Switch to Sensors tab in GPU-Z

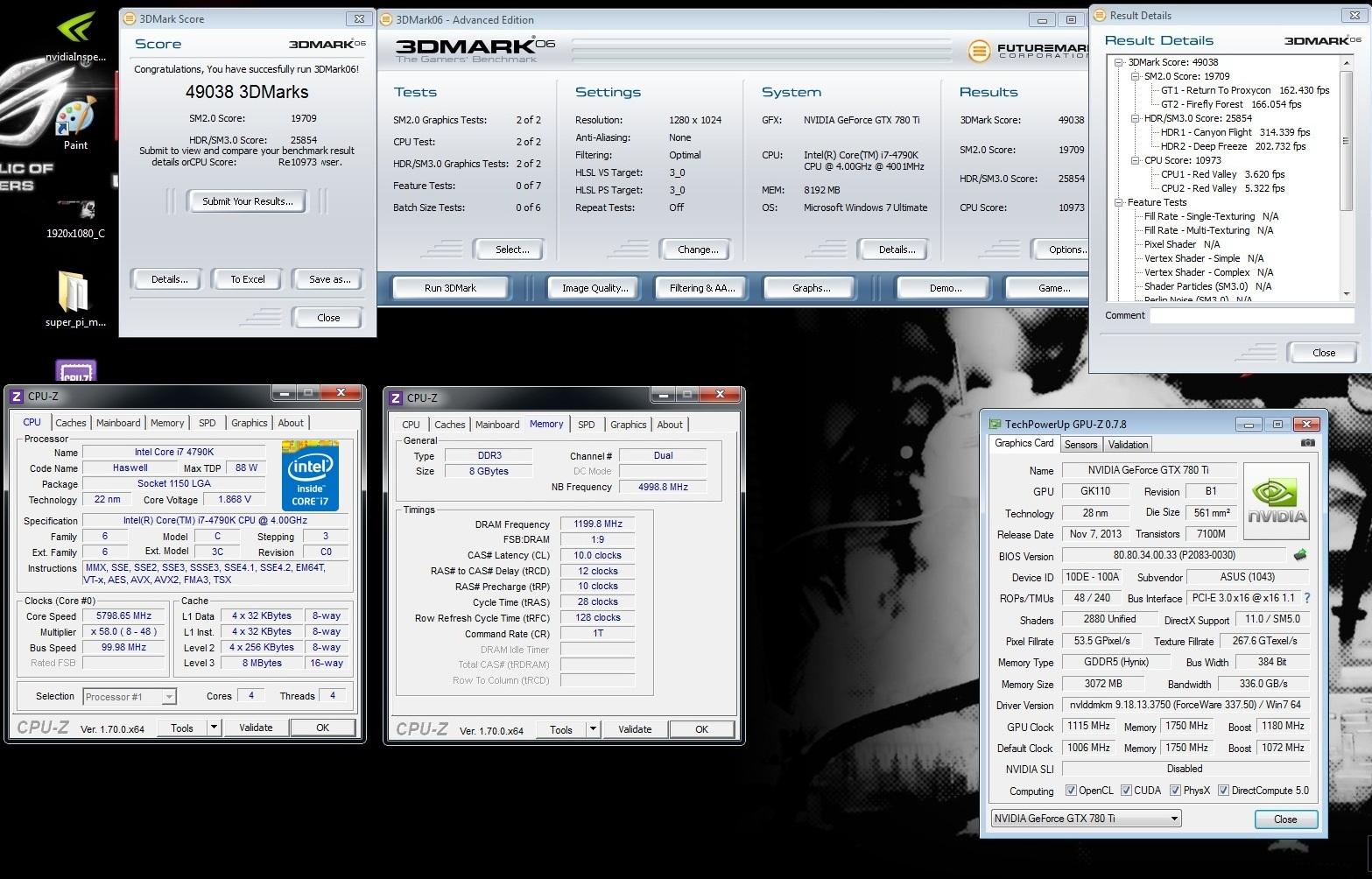1080,445
